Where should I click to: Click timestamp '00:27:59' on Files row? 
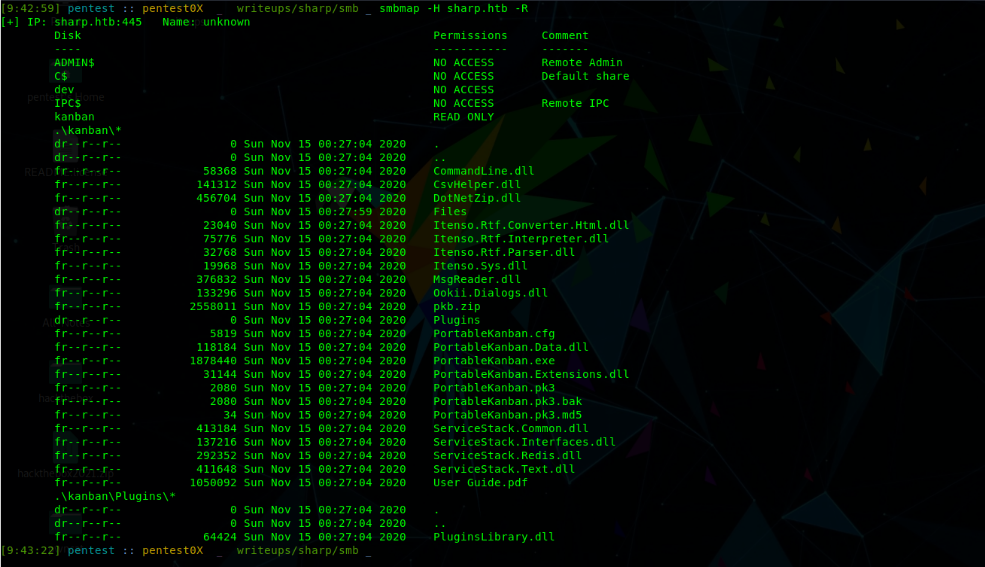[345, 212]
